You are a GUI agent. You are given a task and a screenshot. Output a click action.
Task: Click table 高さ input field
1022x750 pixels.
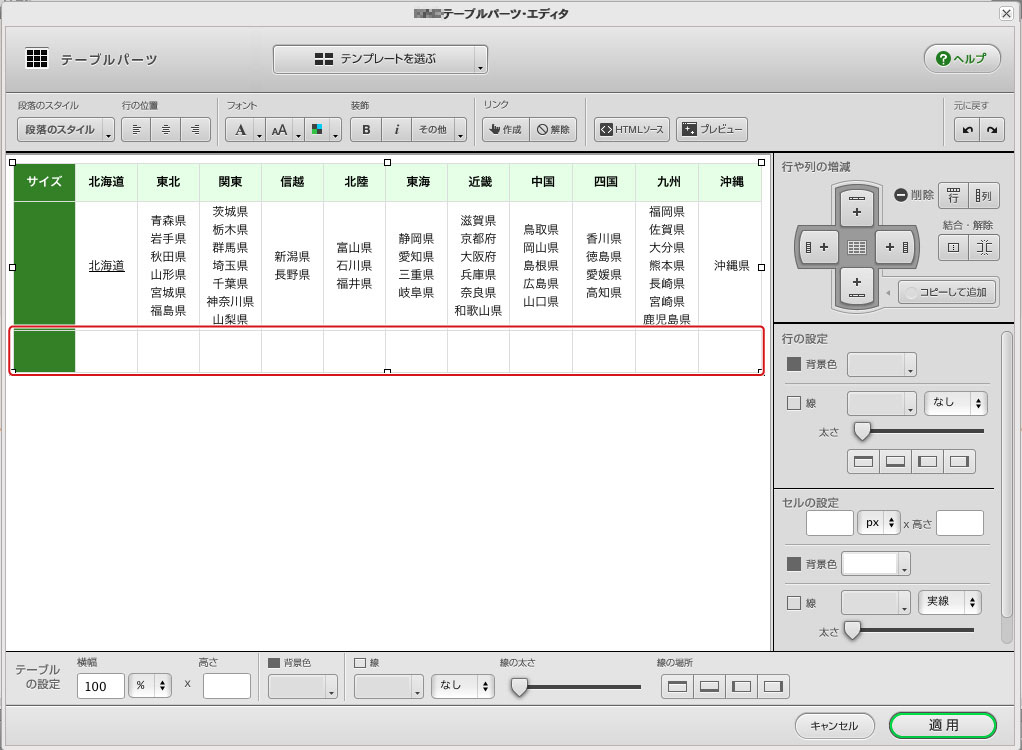tap(227, 686)
